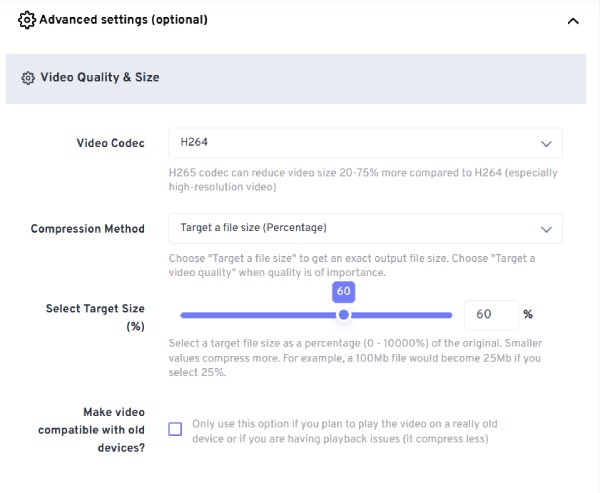The height and width of the screenshot is (493, 600).
Task: Click the right end of the slider track
Action: (x=448, y=315)
